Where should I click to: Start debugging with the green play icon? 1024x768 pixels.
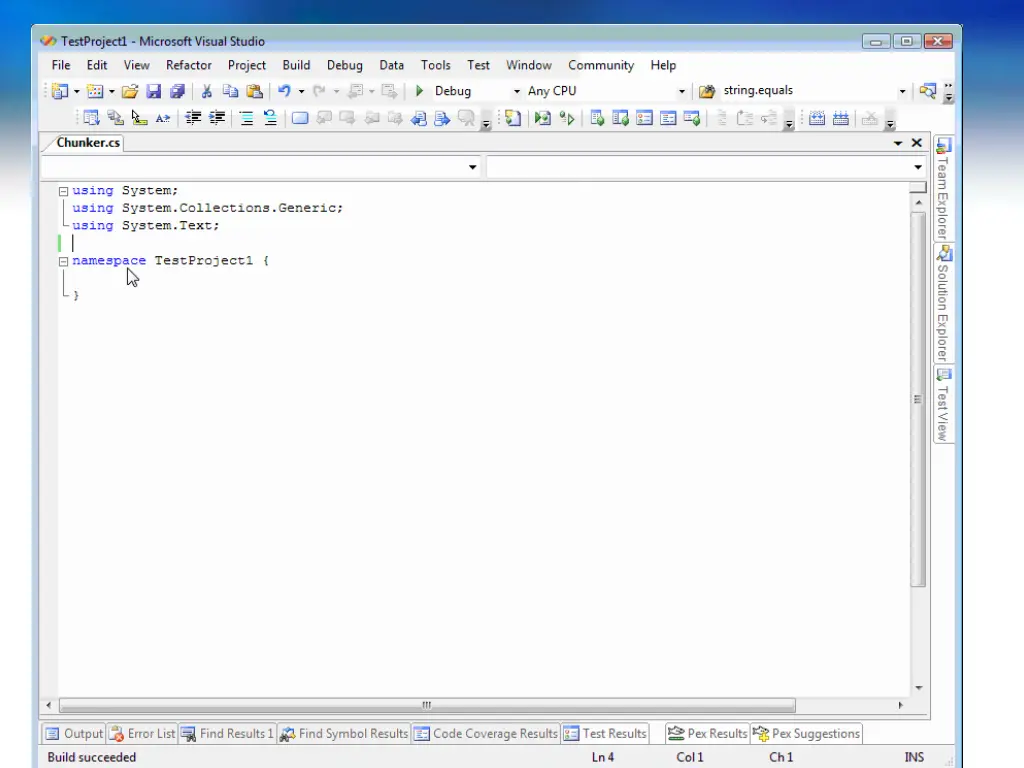coord(419,91)
